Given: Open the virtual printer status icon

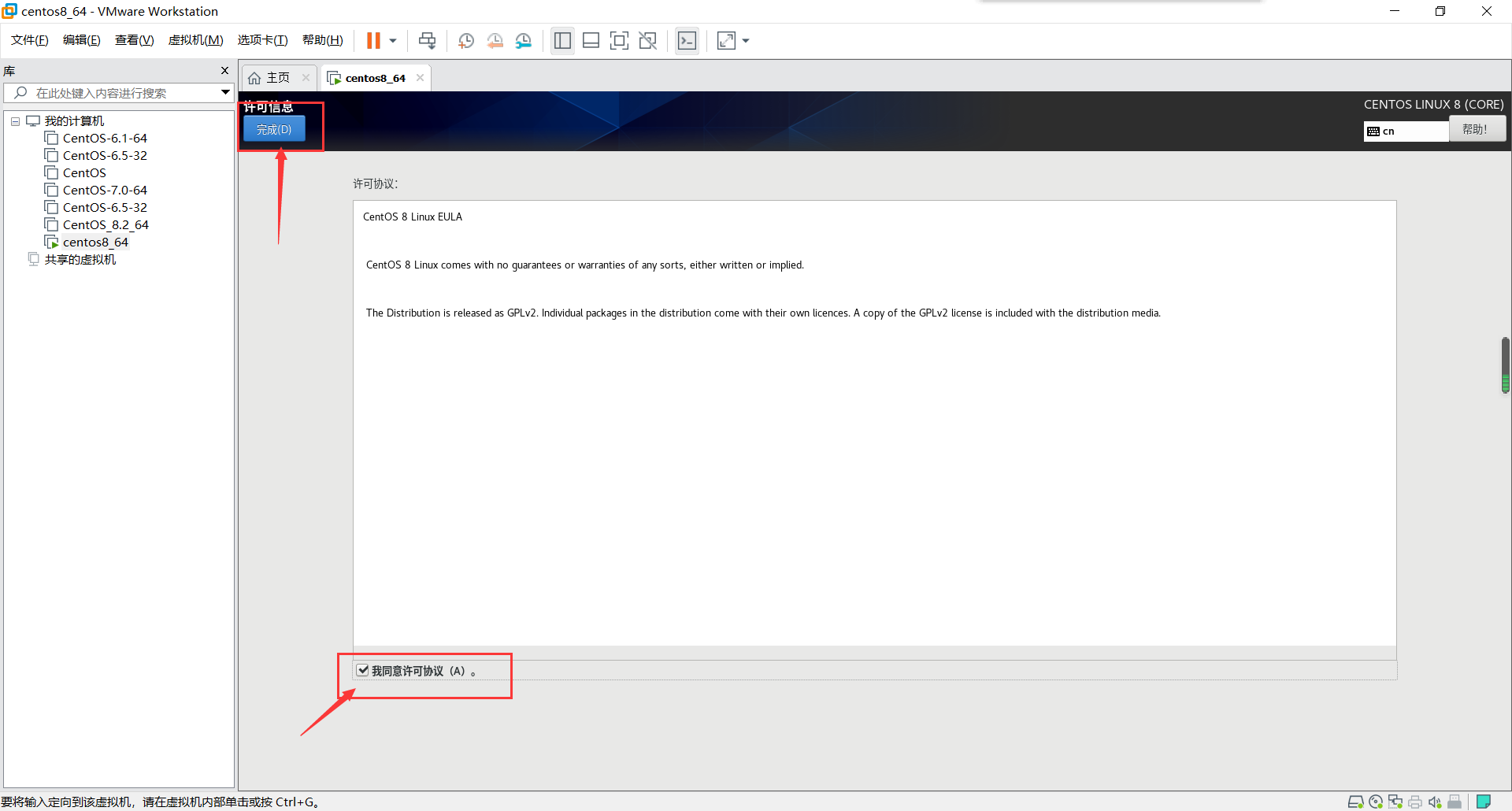Looking at the screenshot, I should coord(1415,802).
